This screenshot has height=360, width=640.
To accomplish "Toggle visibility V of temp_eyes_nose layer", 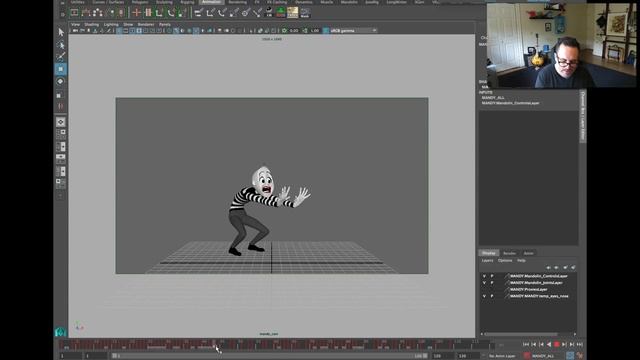I will click(484, 296).
